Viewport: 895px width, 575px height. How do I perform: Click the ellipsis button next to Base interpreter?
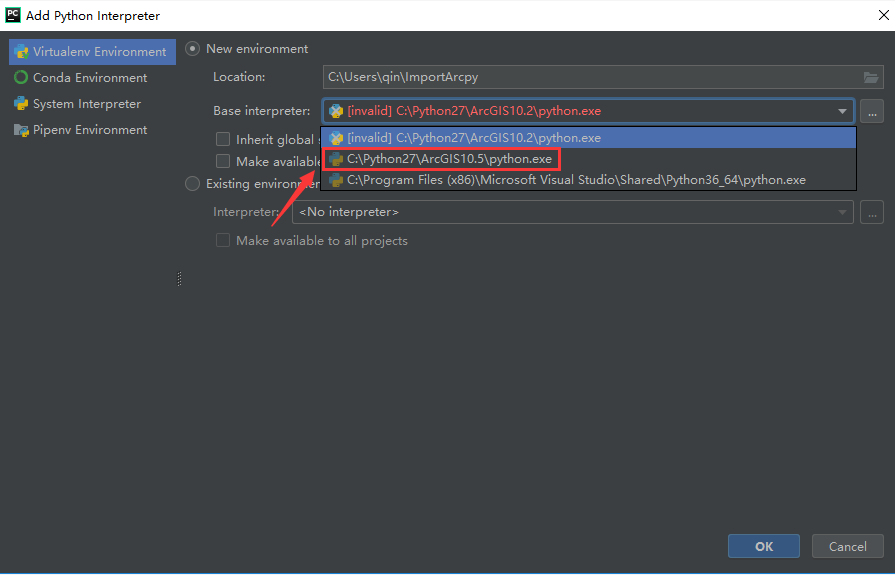(x=871, y=111)
